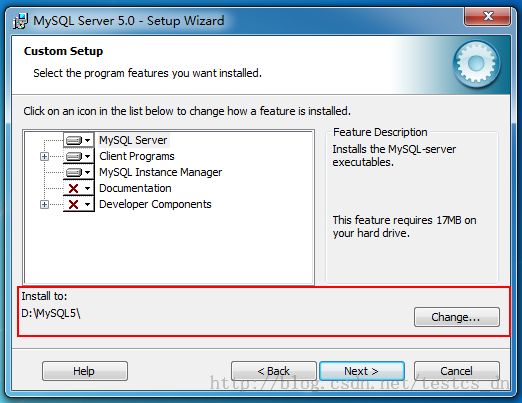522x403 pixels.
Task: Click the MySQL Instance Manager drive icon
Action: click(x=74, y=172)
